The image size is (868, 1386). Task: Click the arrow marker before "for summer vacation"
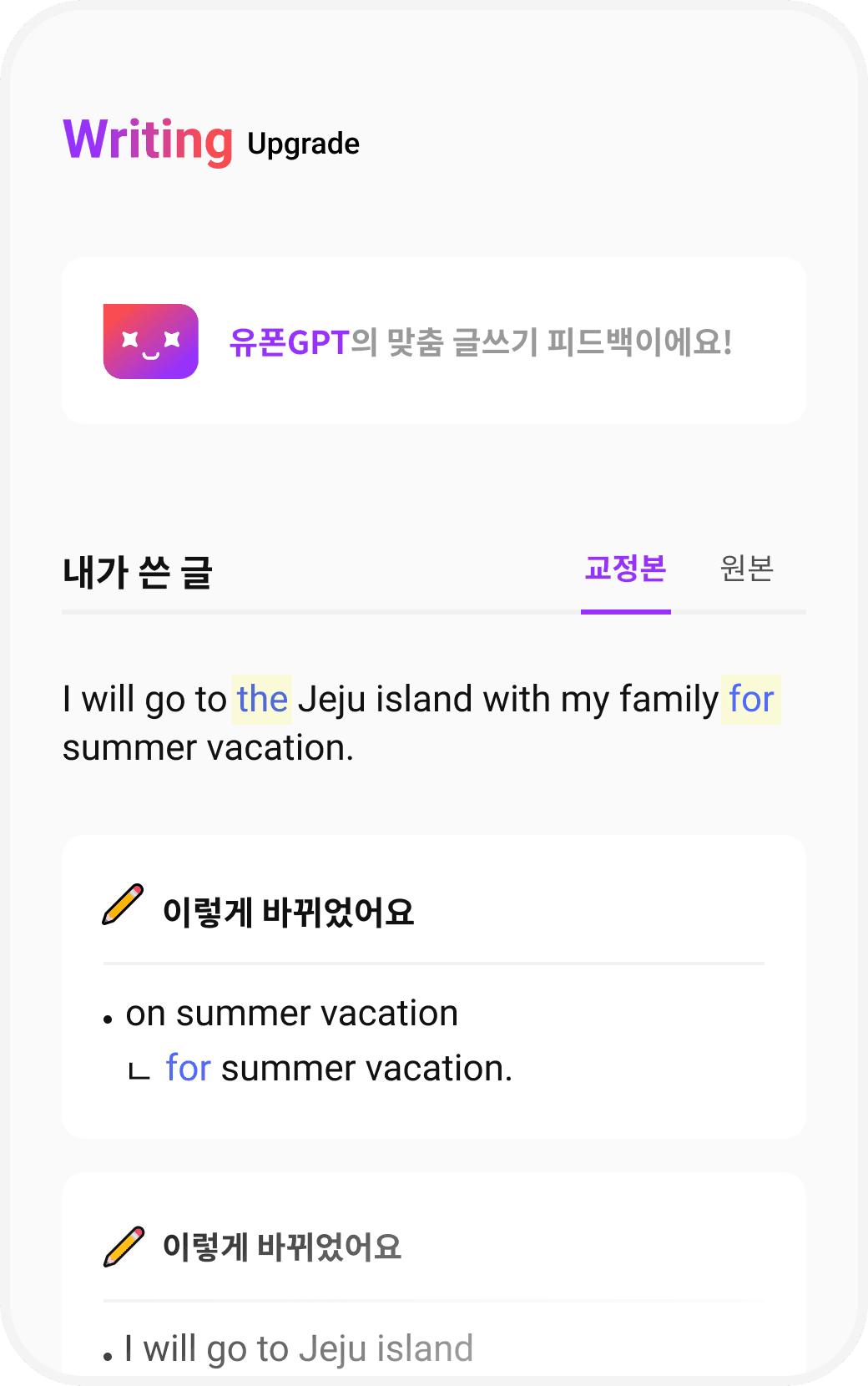coord(139,1072)
